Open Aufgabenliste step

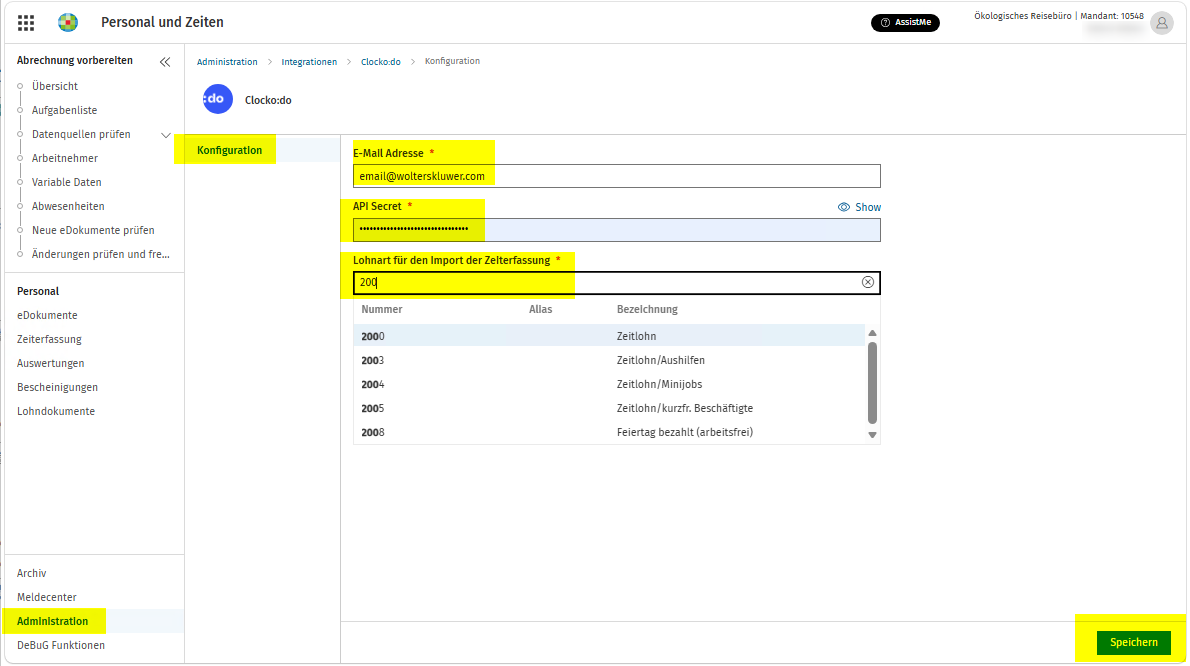coord(65,111)
